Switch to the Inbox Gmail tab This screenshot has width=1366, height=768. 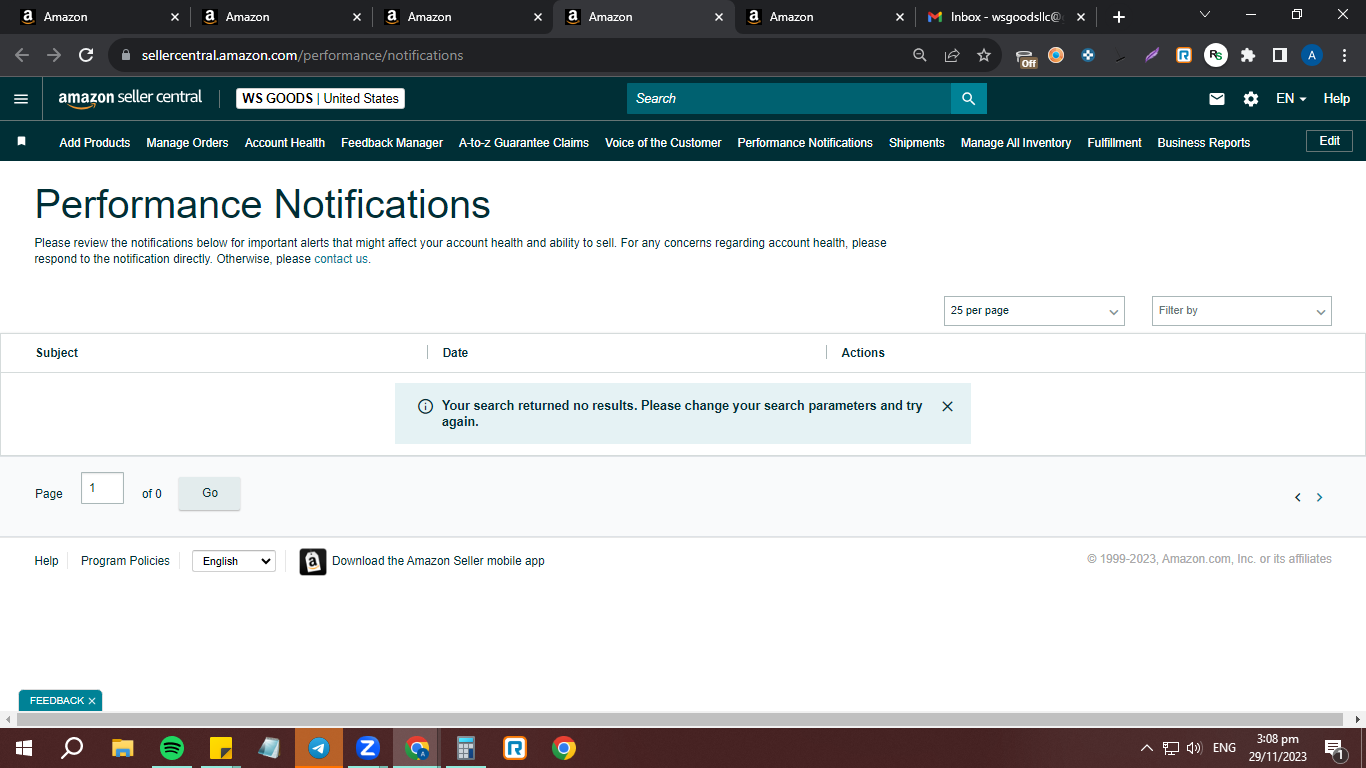1005,17
